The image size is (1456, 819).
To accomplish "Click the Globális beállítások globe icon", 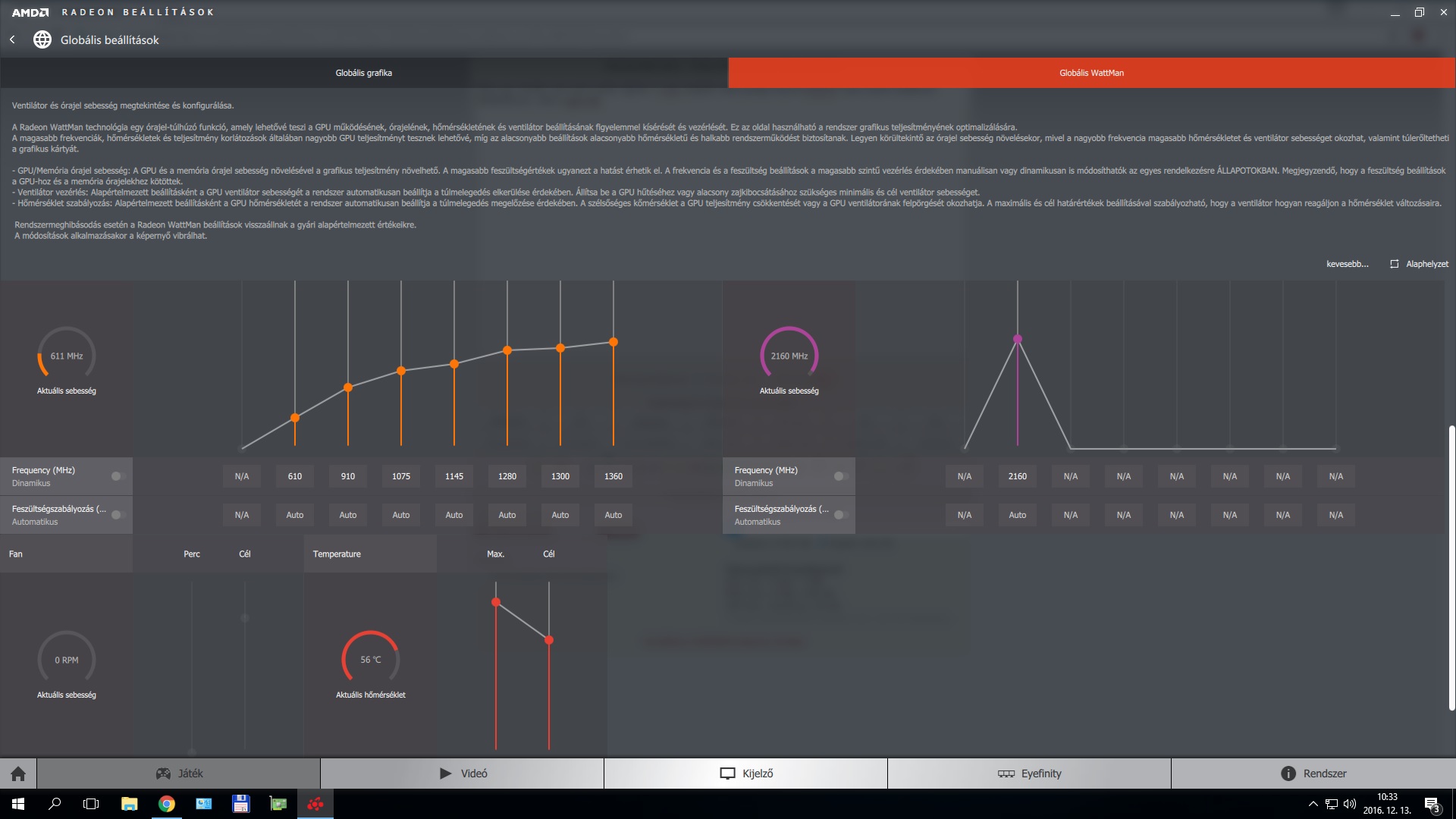I will point(42,39).
